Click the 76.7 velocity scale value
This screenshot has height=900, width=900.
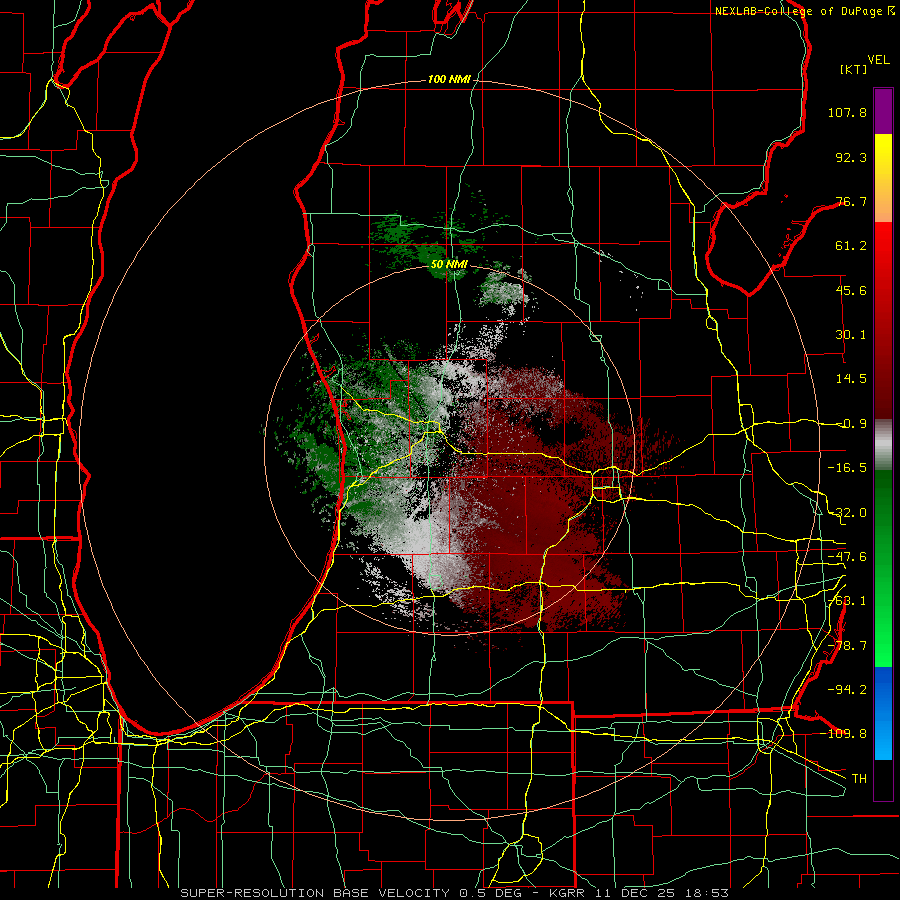tap(851, 201)
